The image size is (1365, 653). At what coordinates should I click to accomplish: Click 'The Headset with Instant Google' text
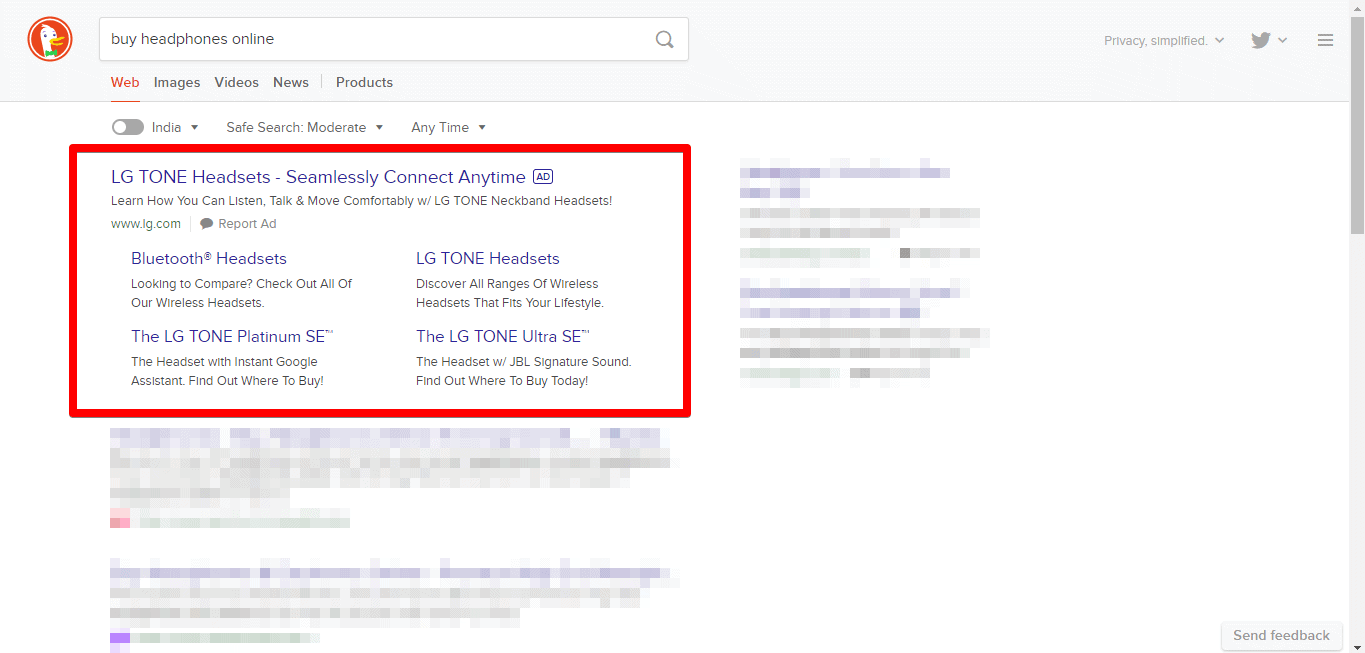coord(224,362)
